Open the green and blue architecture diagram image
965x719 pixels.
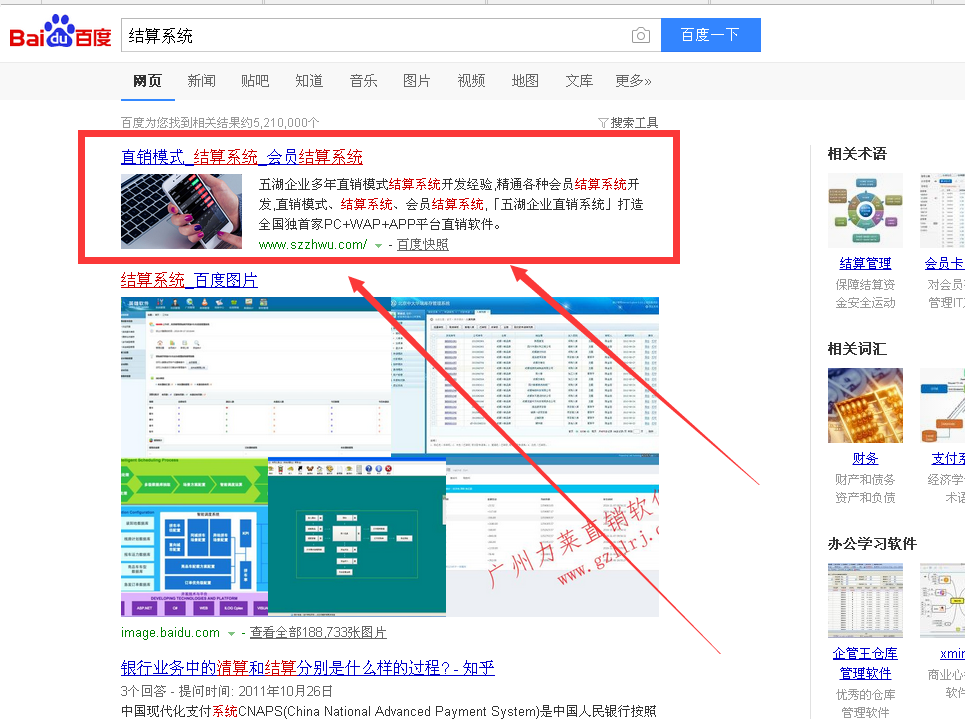coord(194,537)
